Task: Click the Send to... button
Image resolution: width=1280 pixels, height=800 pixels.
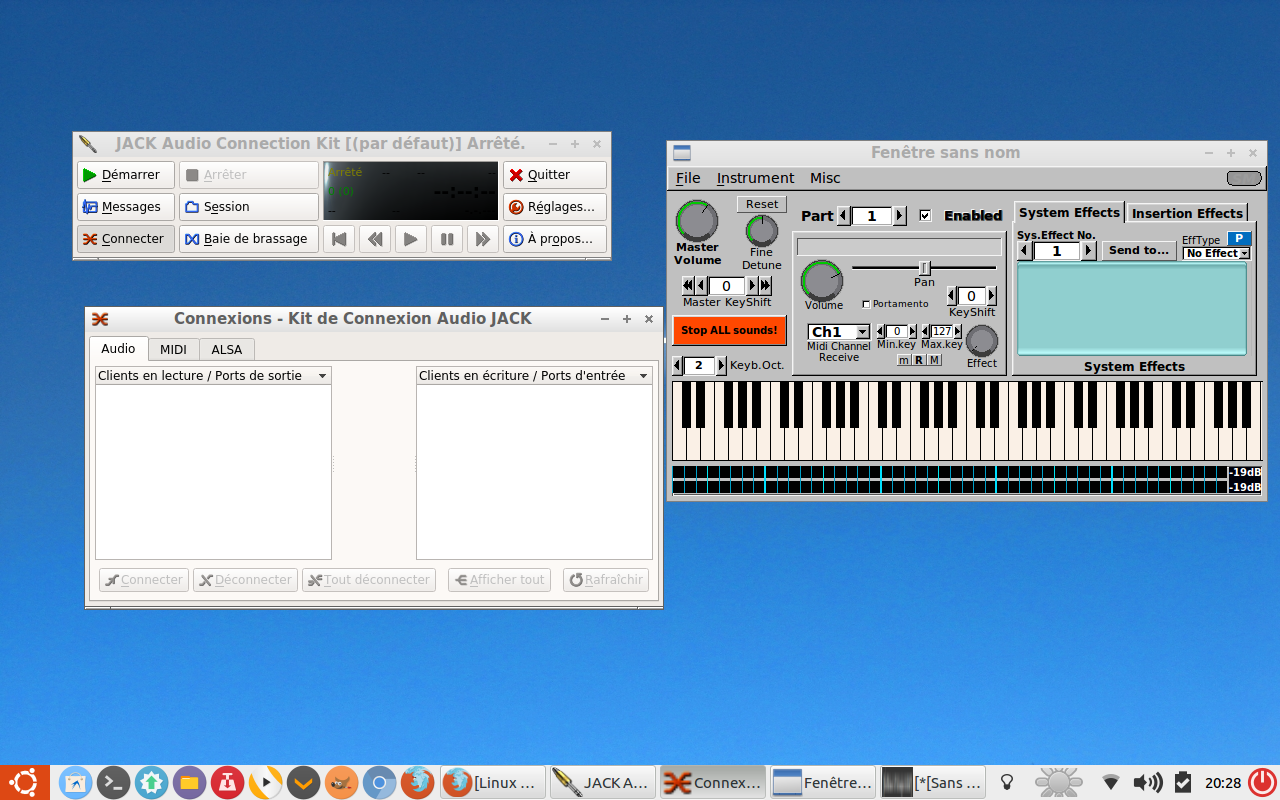Action: (1138, 251)
